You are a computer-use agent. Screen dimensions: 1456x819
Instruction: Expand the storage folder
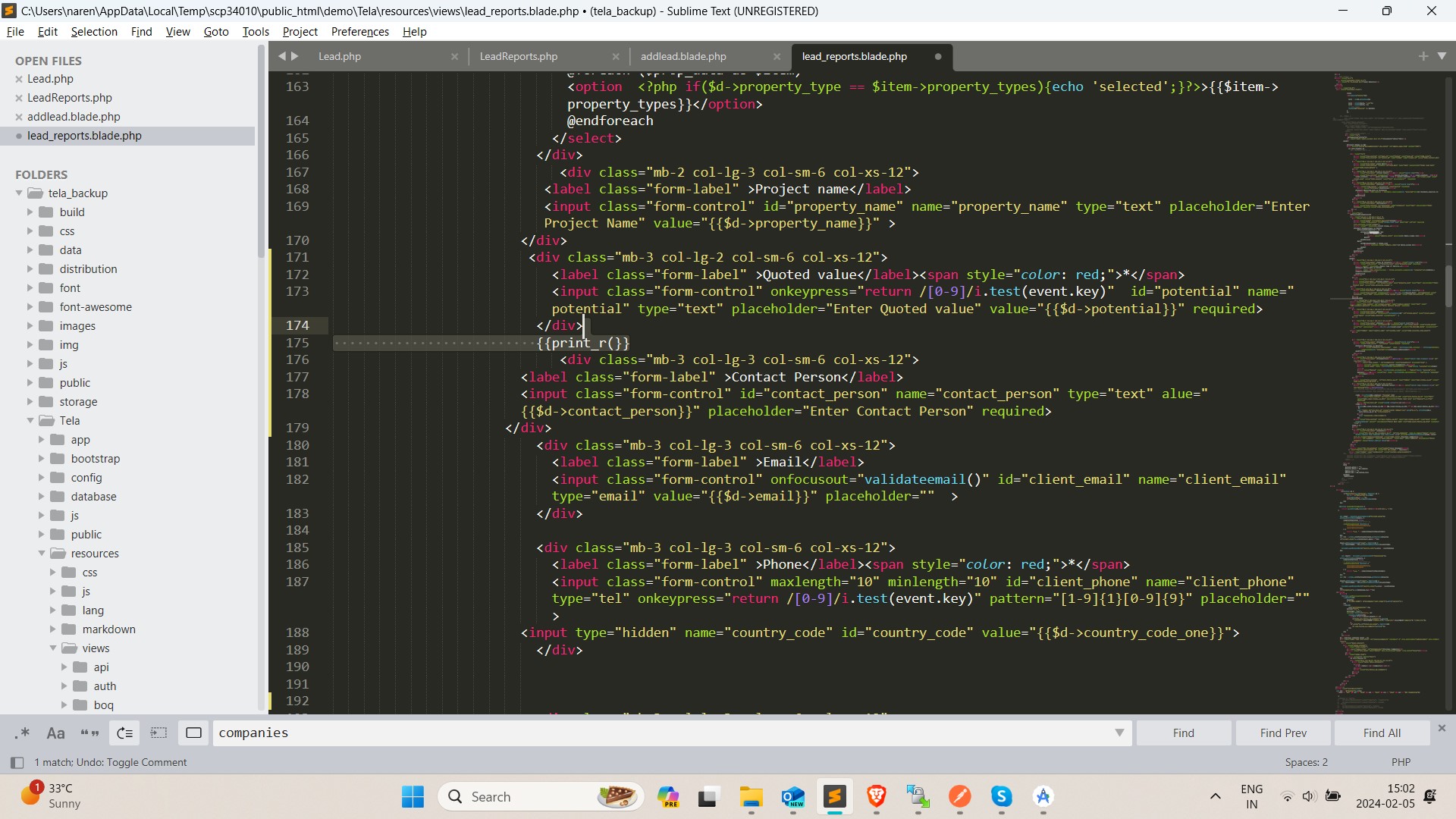pyautogui.click(x=30, y=402)
